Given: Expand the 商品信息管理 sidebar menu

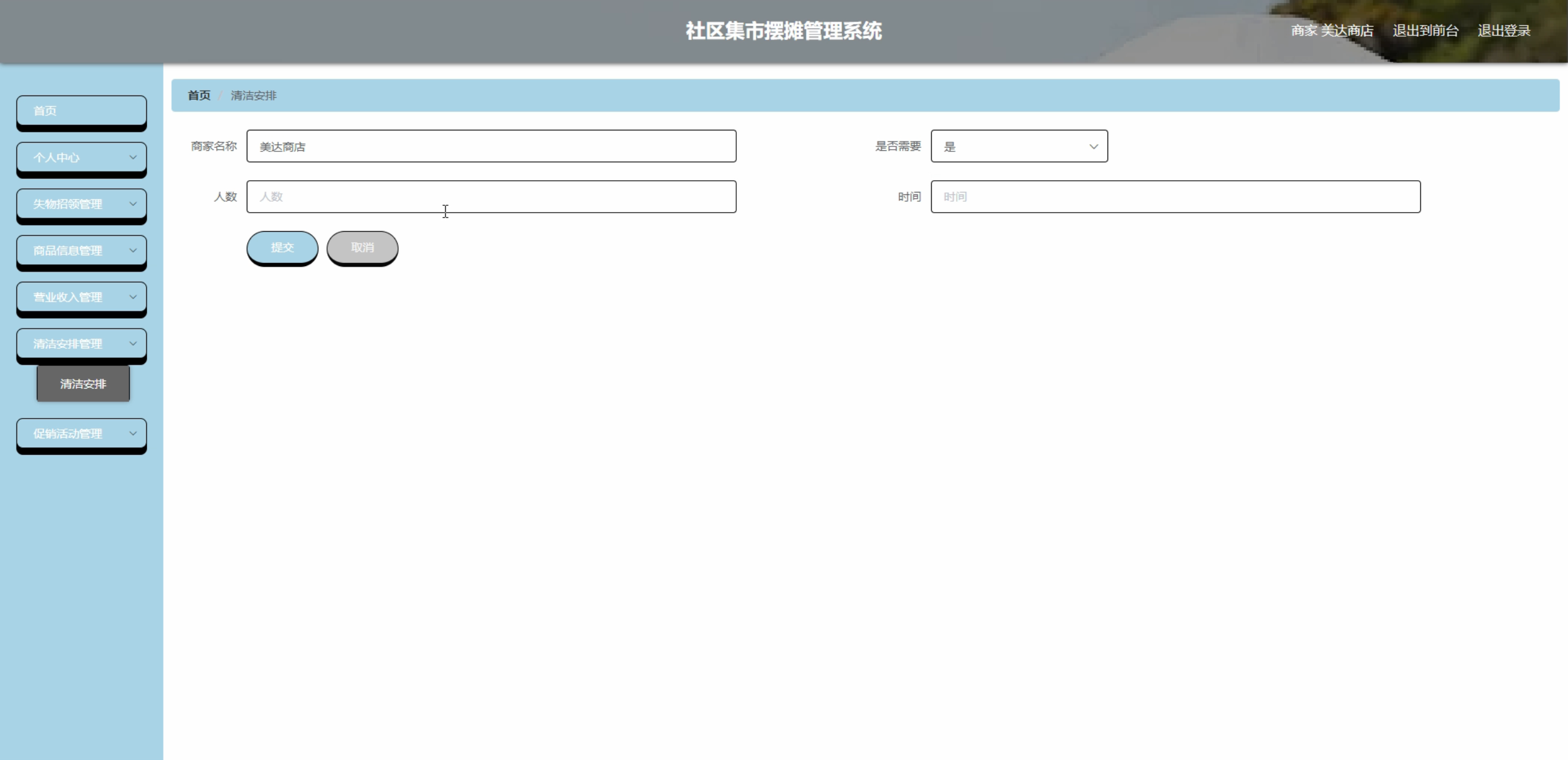Looking at the screenshot, I should pyautogui.click(x=81, y=251).
